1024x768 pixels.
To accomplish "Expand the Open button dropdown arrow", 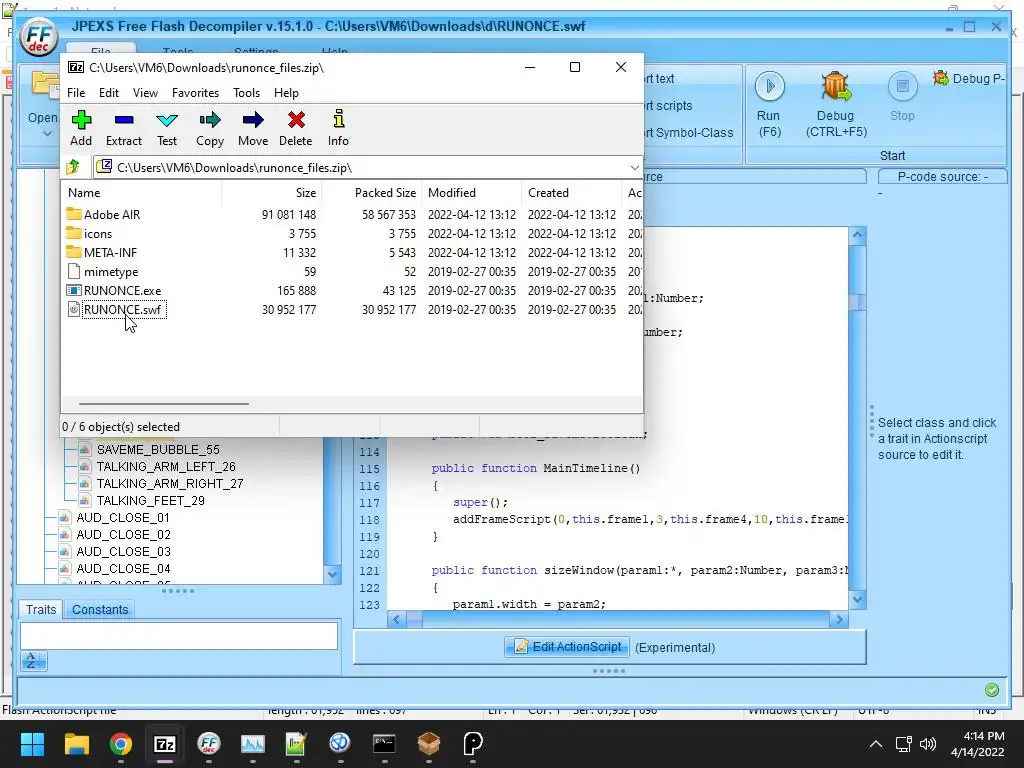I will pos(46,135).
